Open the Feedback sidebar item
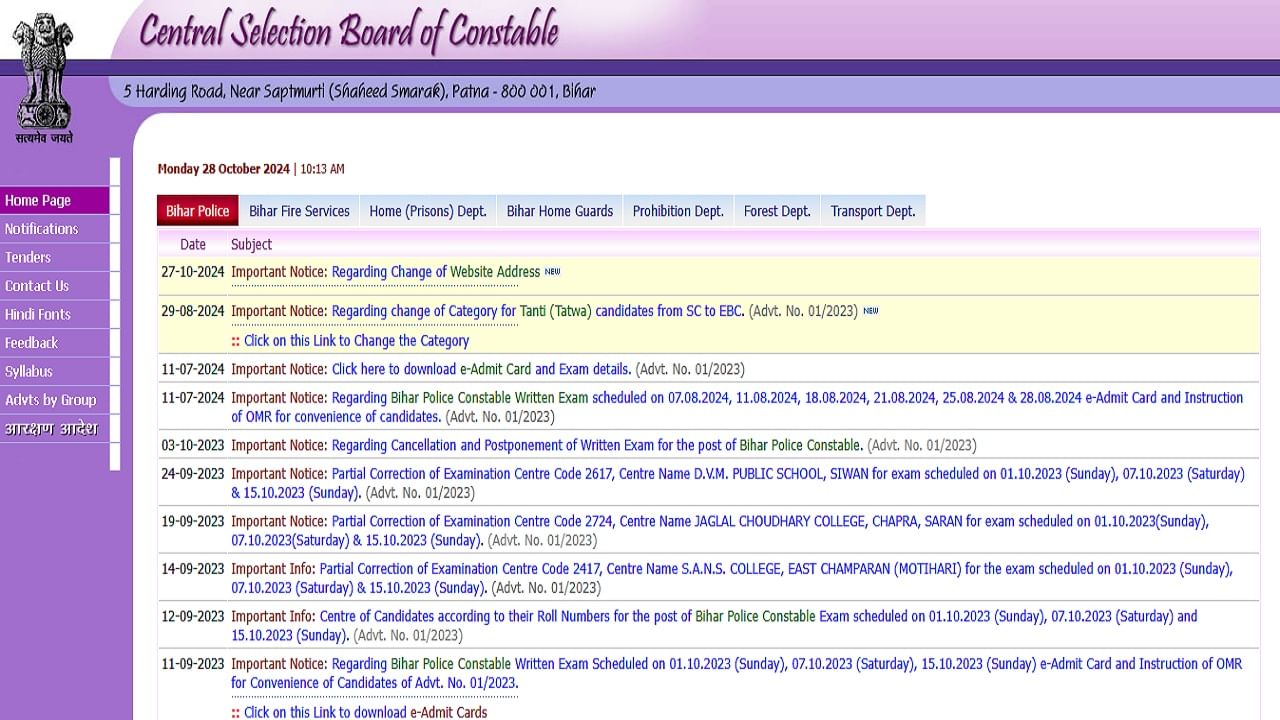Image resolution: width=1280 pixels, height=720 pixels. 55,343
